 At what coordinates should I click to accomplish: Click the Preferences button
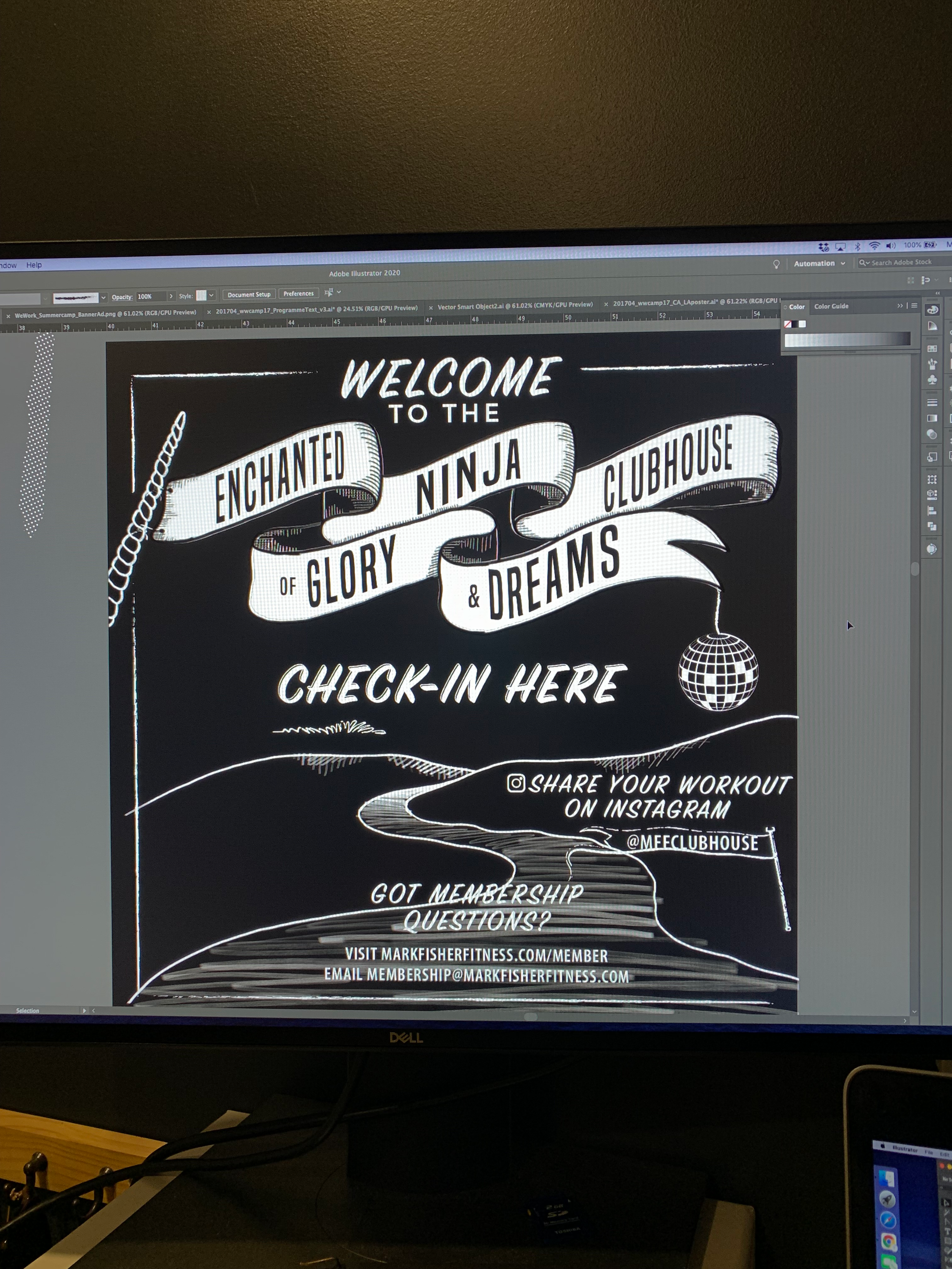pos(299,294)
